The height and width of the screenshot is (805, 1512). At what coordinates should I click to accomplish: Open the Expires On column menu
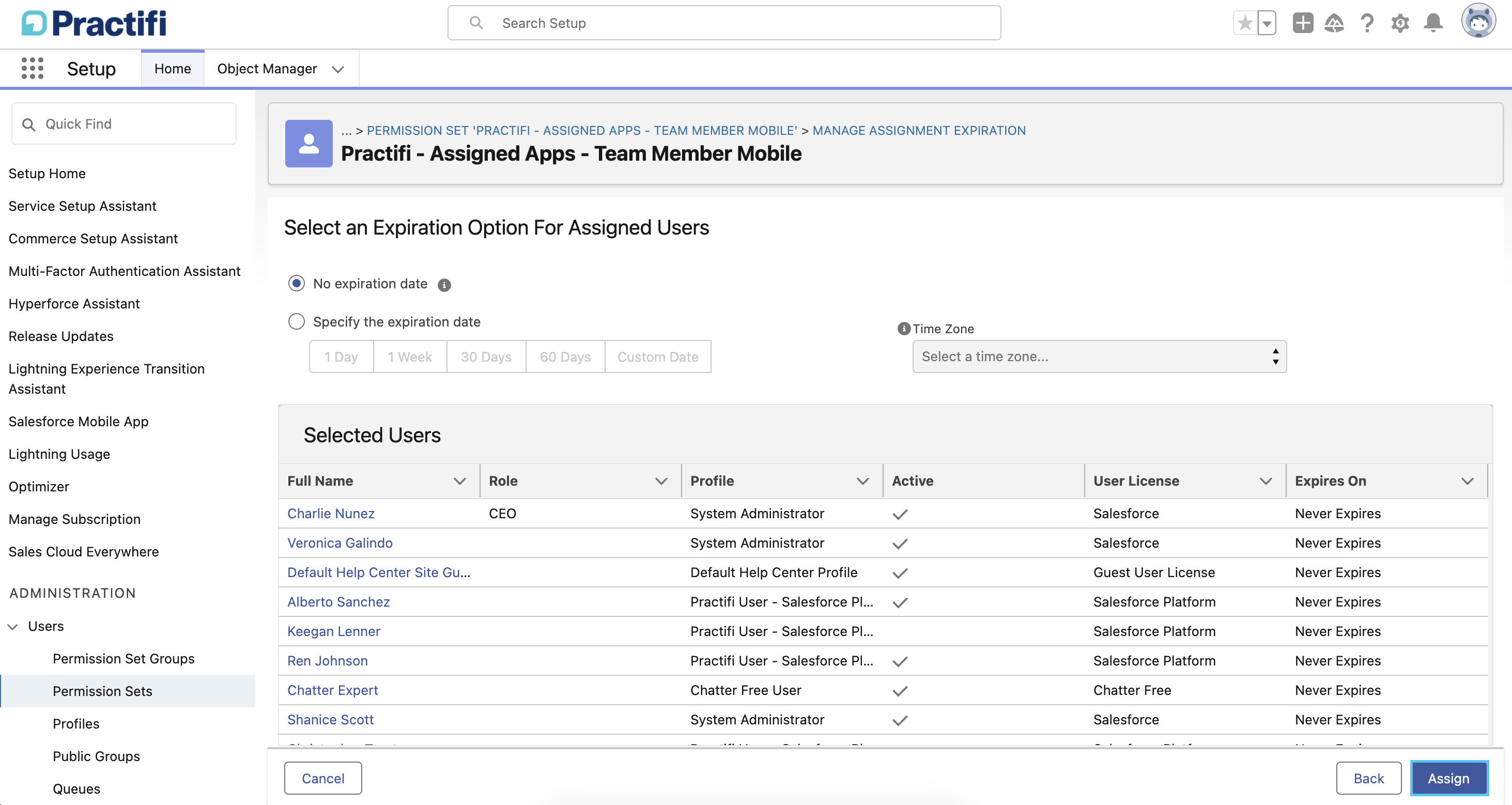1467,481
